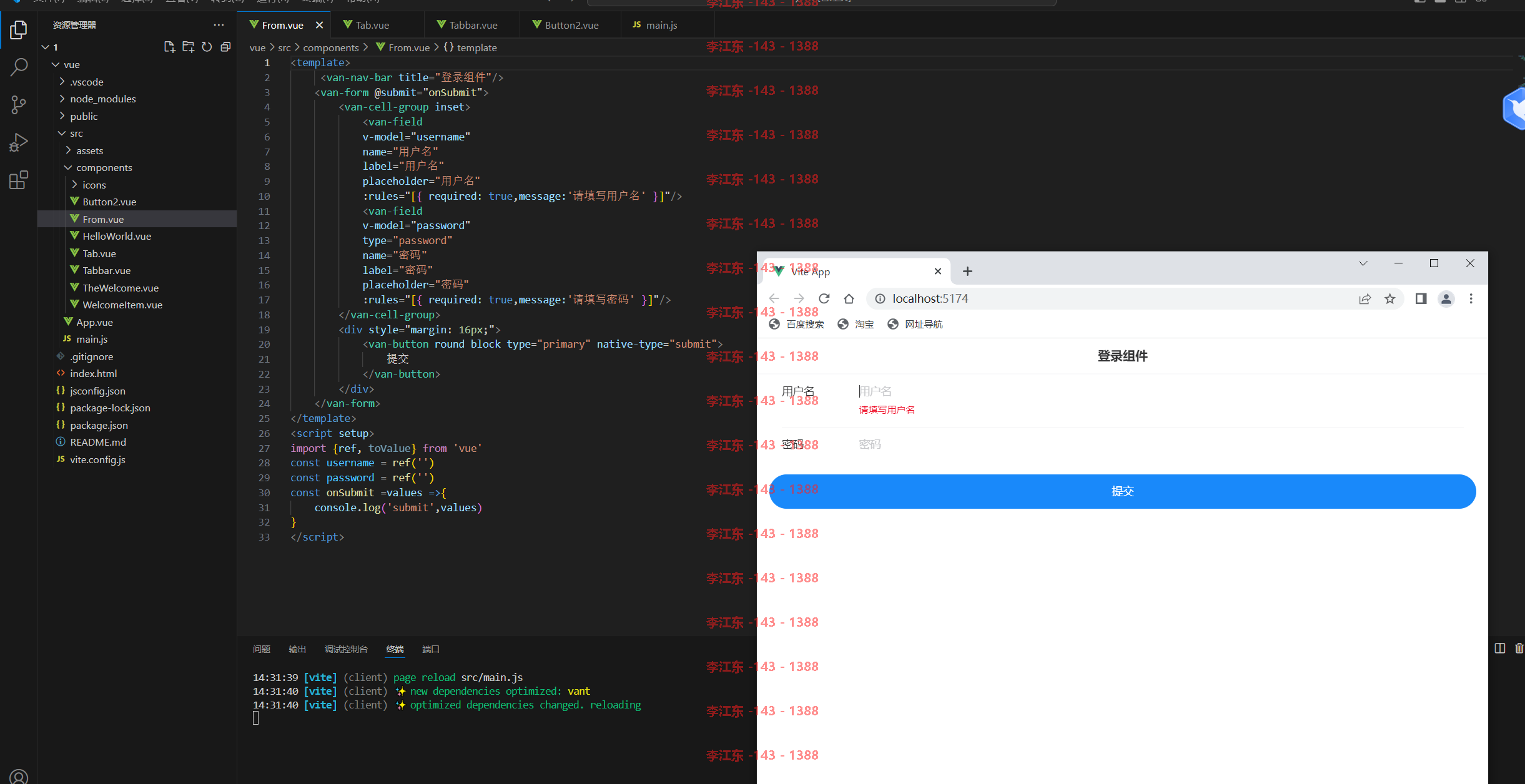Reload the localhost:5174 page in browser
Image resolution: width=1525 pixels, height=784 pixels.
click(x=824, y=298)
